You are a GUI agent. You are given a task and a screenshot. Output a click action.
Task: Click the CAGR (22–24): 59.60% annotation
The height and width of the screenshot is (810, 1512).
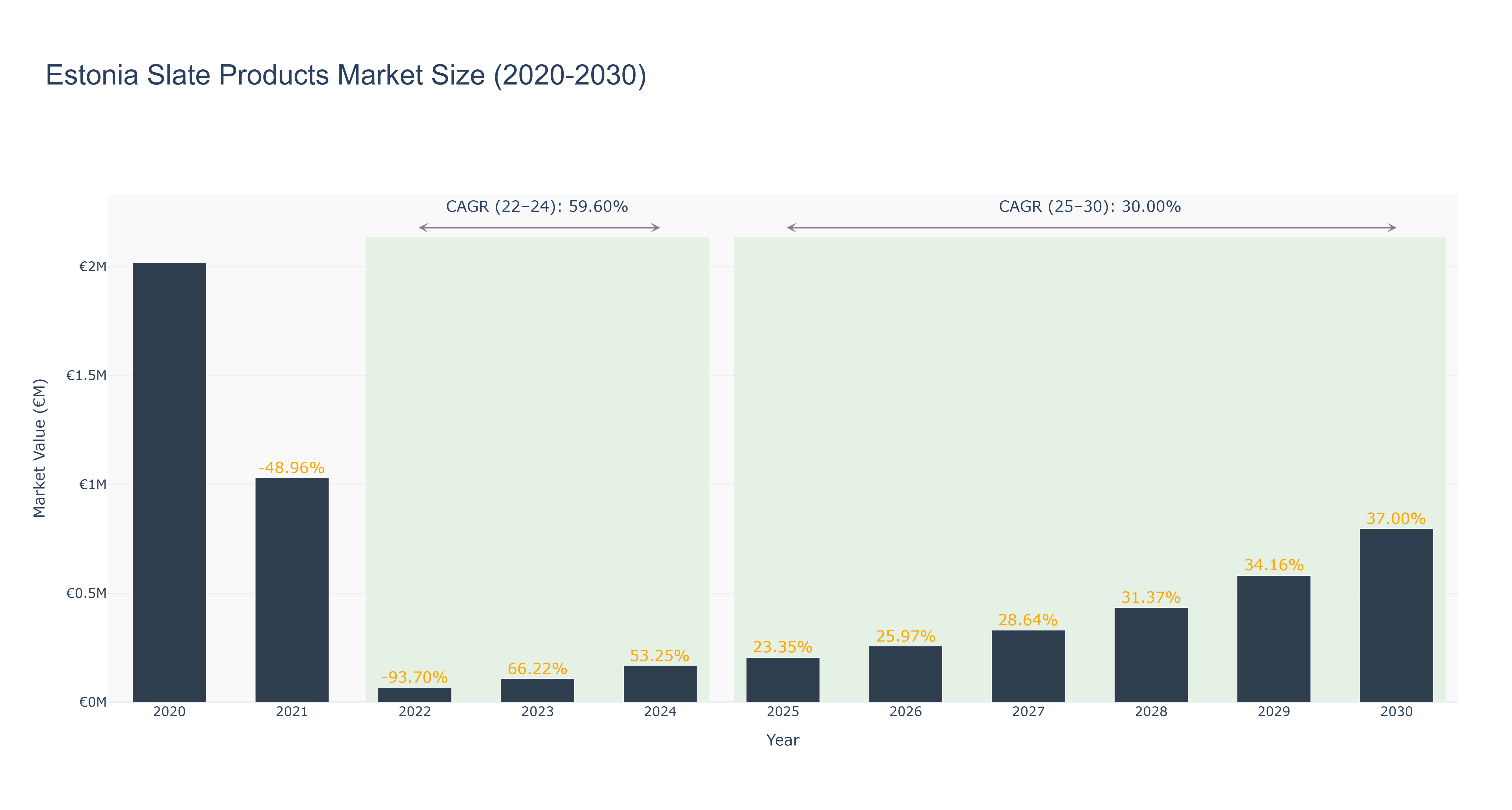pos(537,207)
